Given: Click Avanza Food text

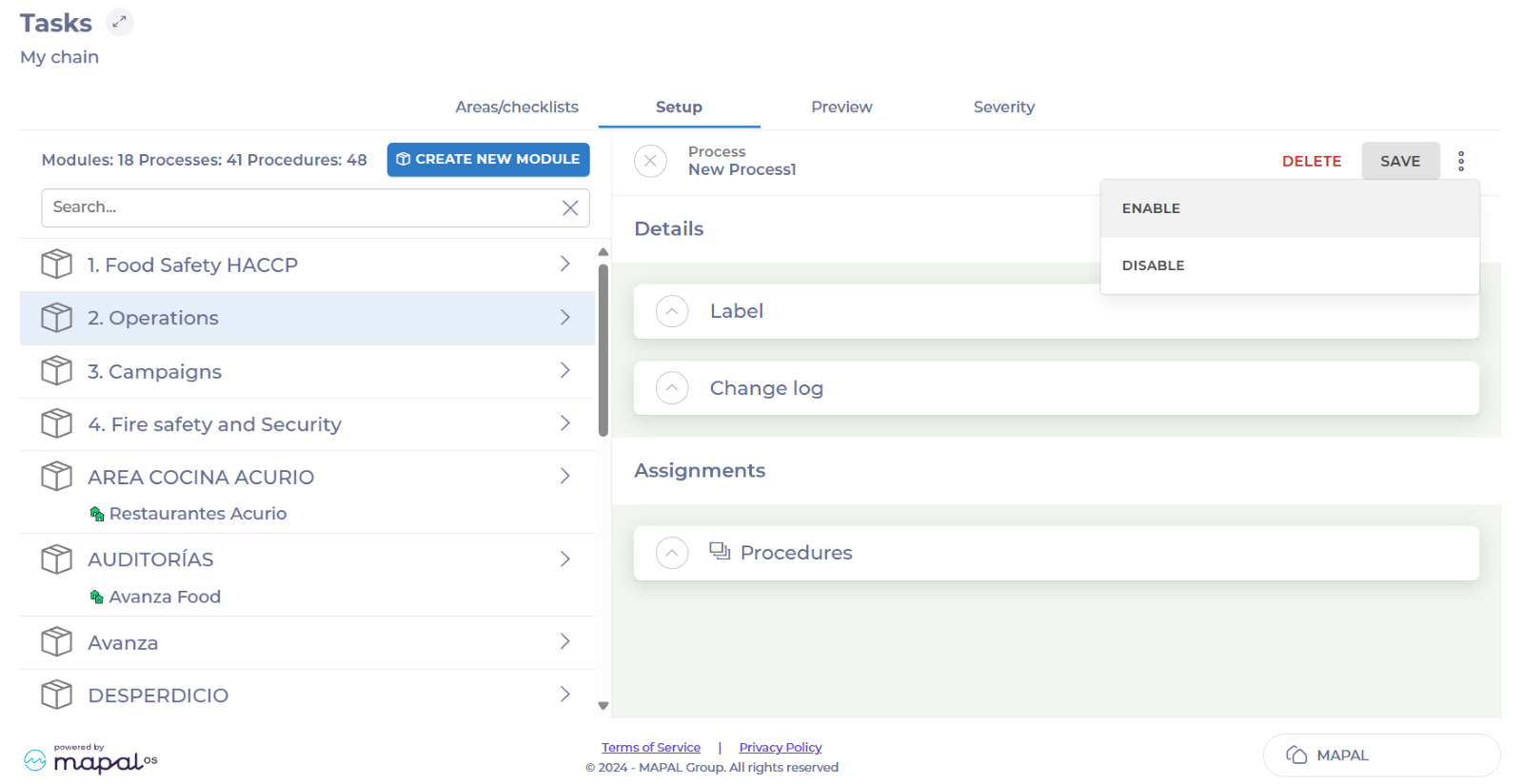Looking at the screenshot, I should (165, 597).
